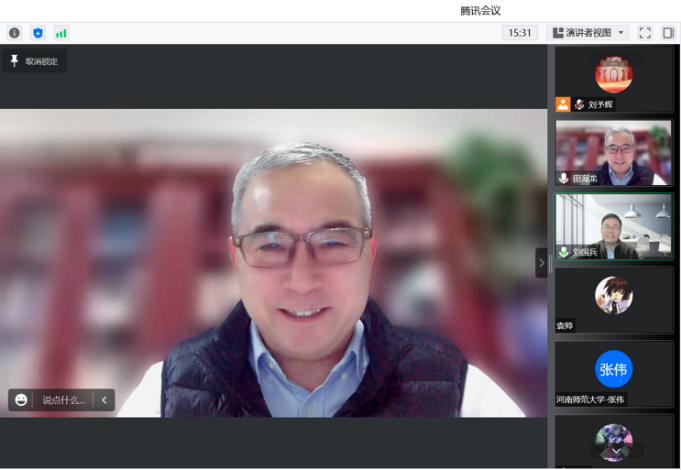Open the emoji reaction smiley
Screen dimensions: 681x470
(x=21, y=400)
